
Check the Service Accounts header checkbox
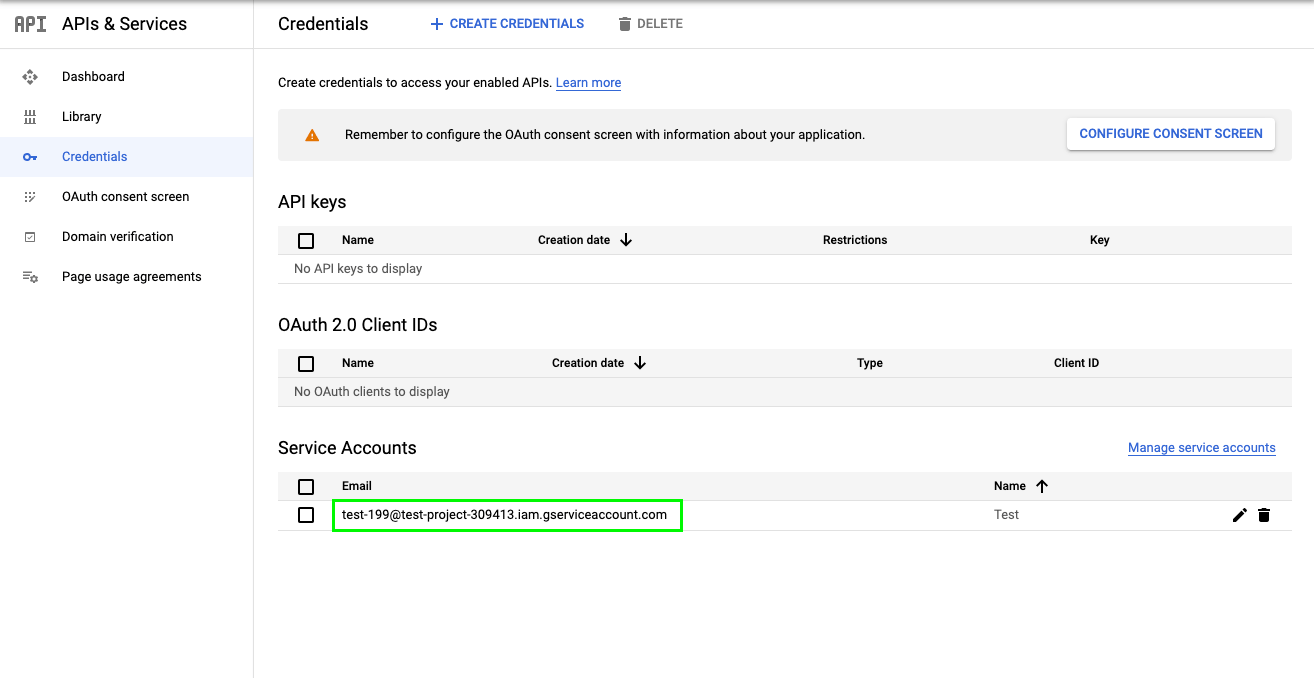click(x=306, y=487)
